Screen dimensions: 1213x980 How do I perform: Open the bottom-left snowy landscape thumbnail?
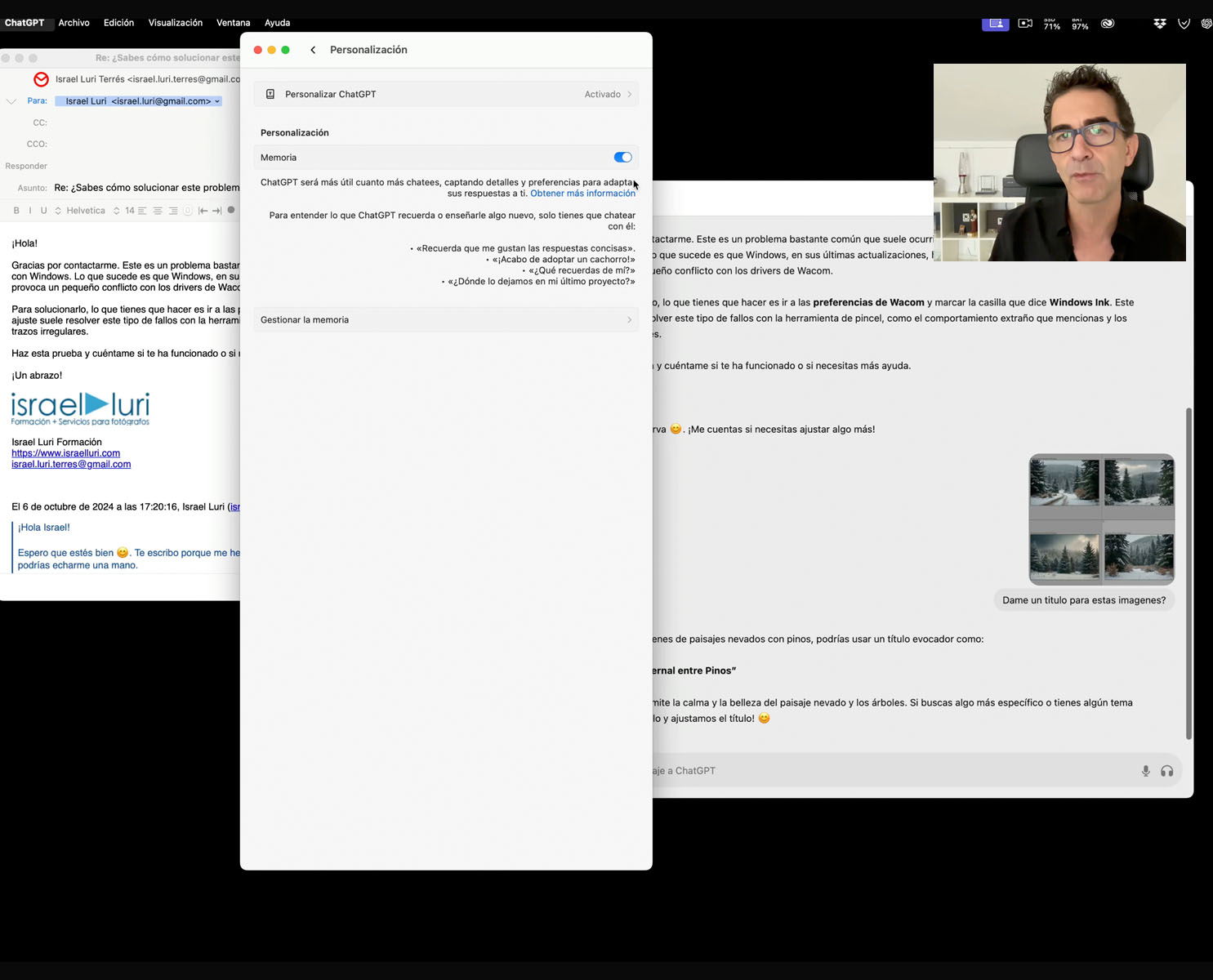click(1064, 557)
